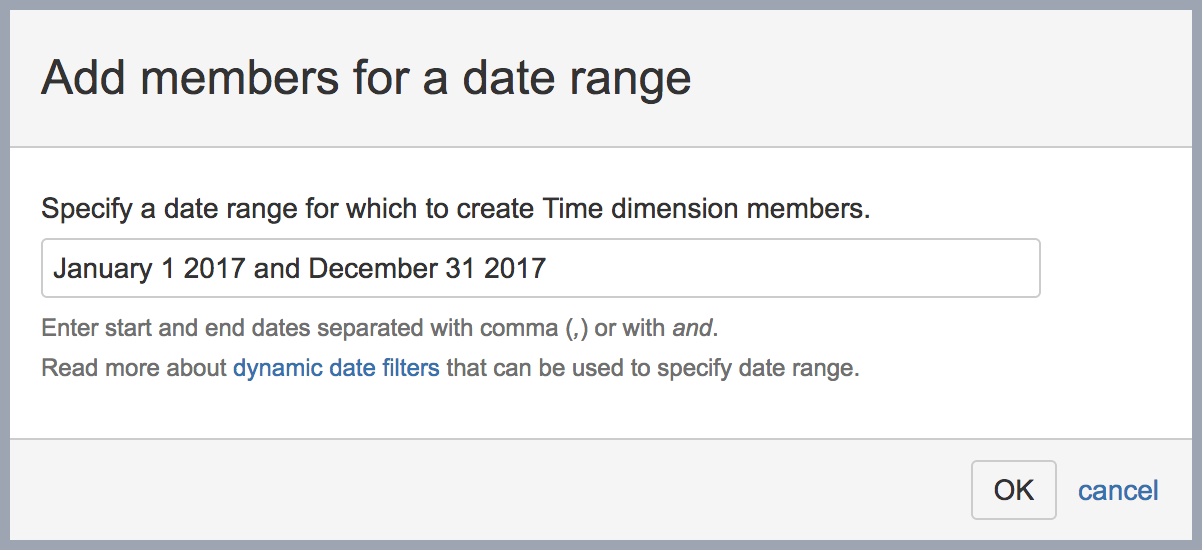Click the first "2017" in the date field
This screenshot has width=1202, height=550.
(215, 268)
